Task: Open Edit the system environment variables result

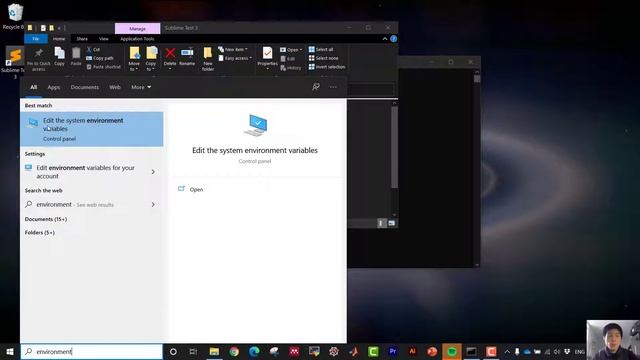Action: [92, 129]
